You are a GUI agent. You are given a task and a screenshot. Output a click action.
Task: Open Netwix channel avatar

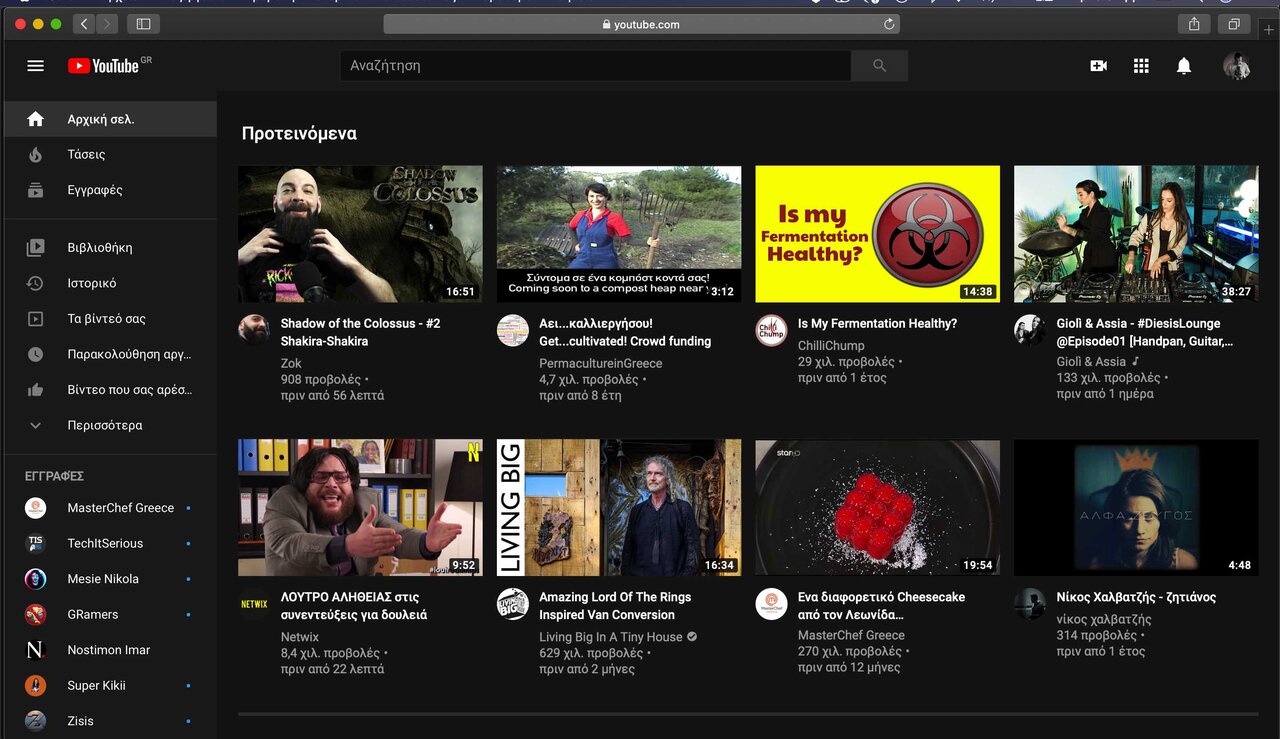coord(254,604)
